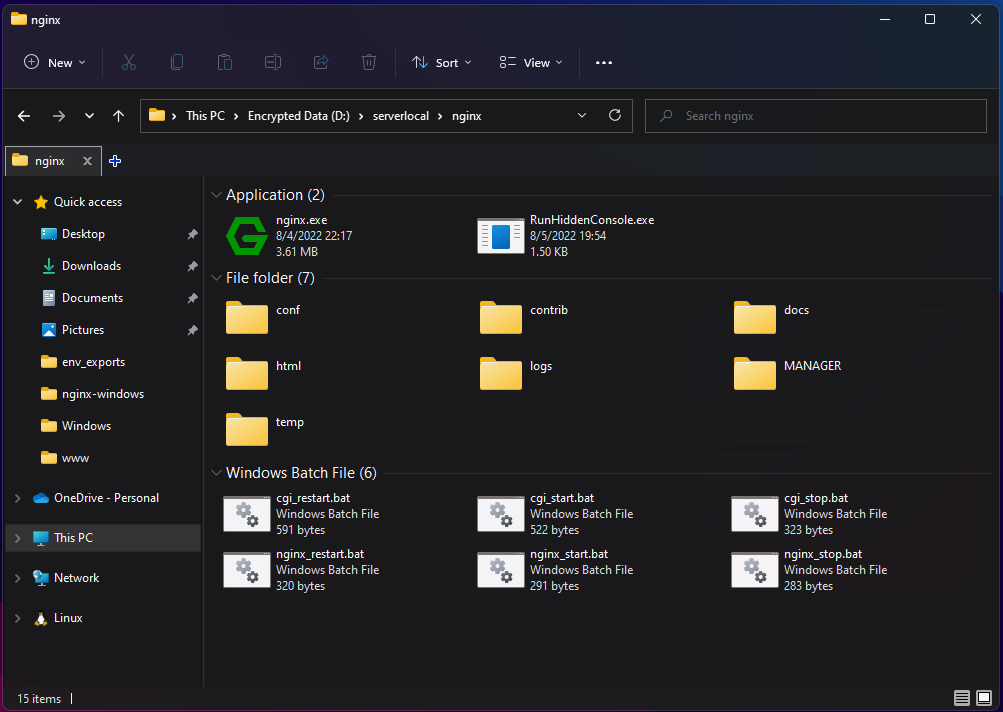Open Downloads in Quick access
This screenshot has width=1003, height=712.
[91, 266]
